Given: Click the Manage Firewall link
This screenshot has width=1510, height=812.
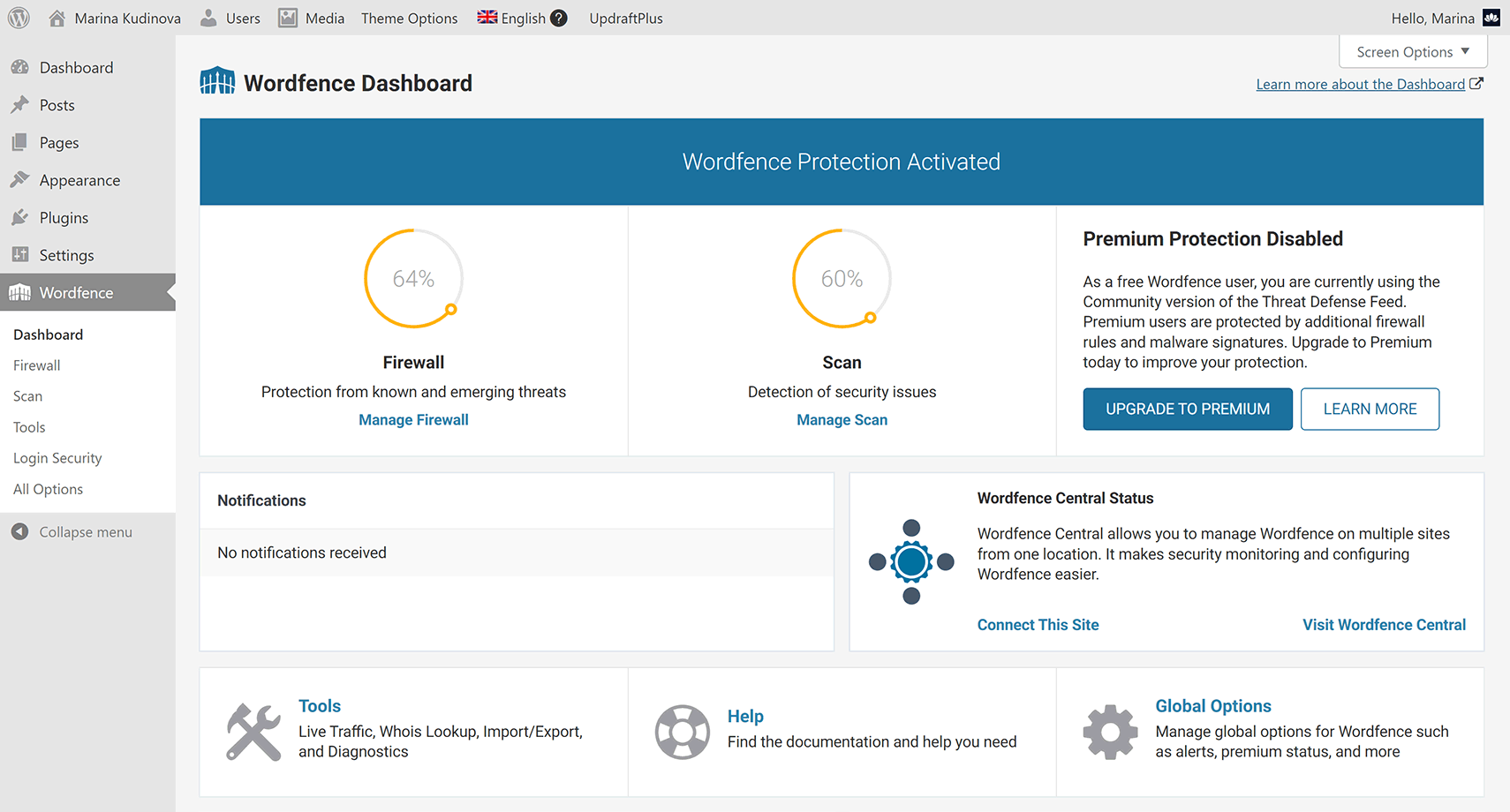Looking at the screenshot, I should 413,420.
